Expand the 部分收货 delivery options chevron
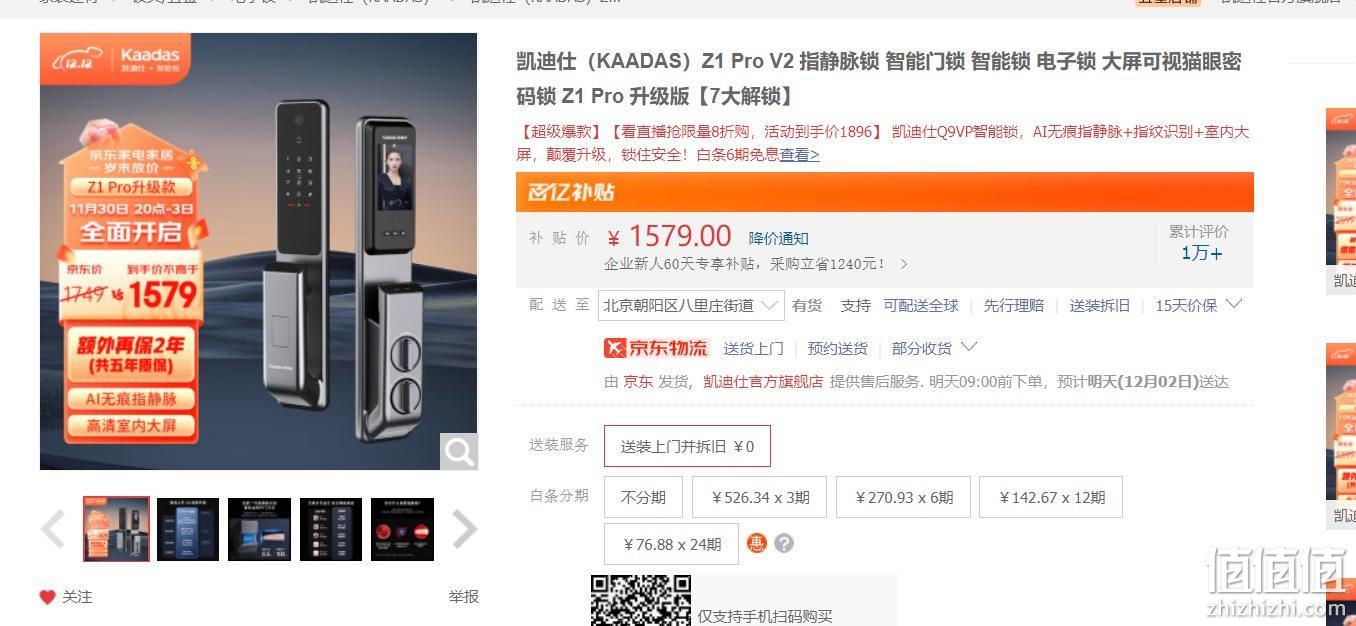Screen dimensions: 1356x626 click(968, 347)
